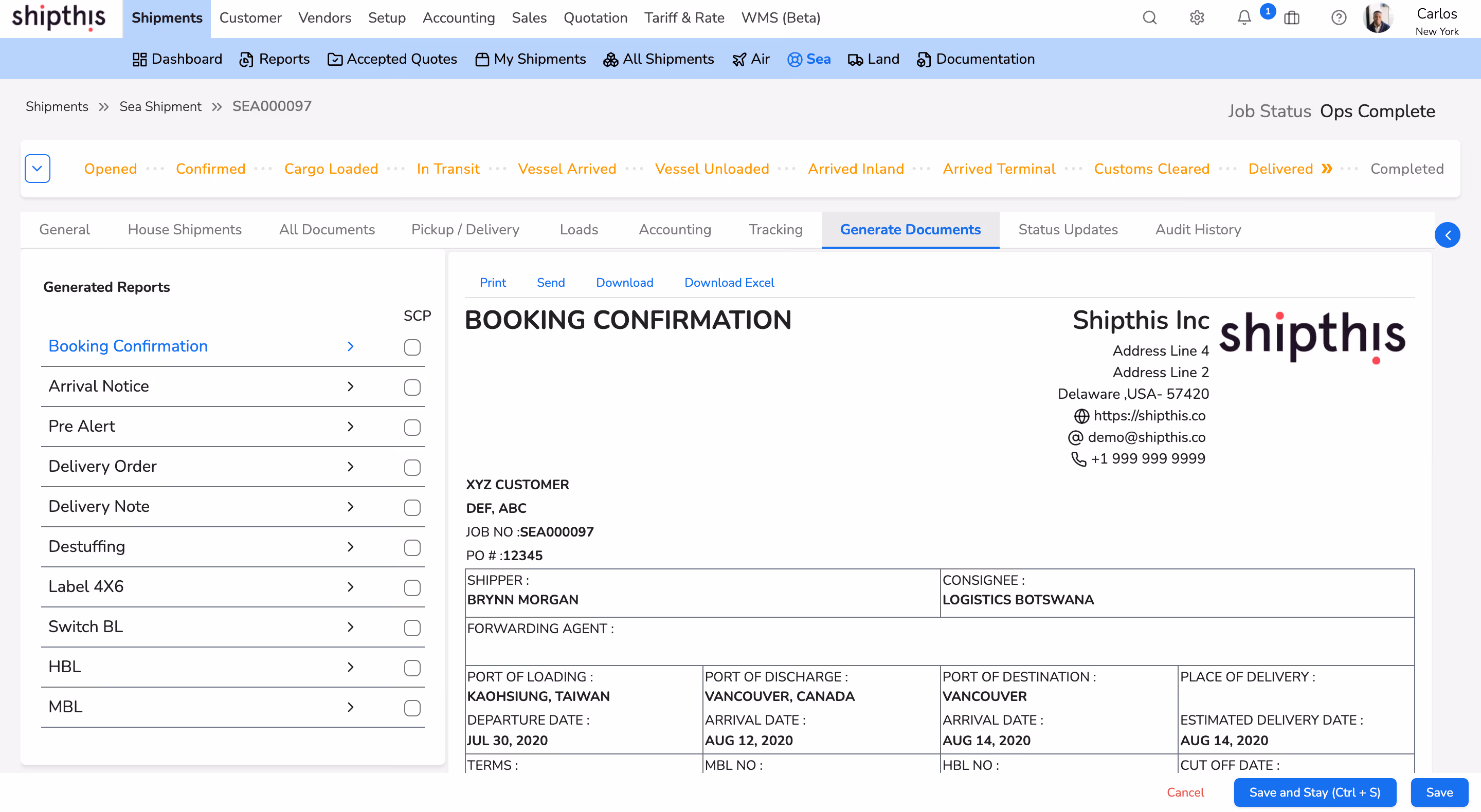This screenshot has width=1481, height=812.
Task: Expand Pre Alert report chevron
Action: (x=351, y=427)
